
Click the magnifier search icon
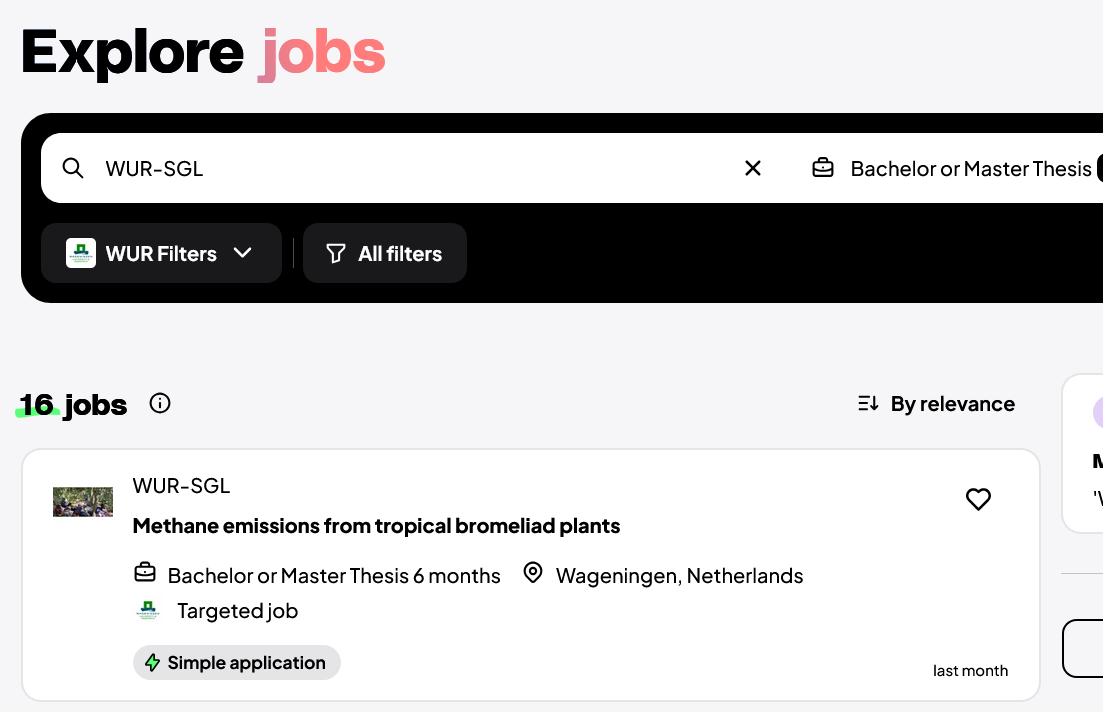[x=73, y=168]
